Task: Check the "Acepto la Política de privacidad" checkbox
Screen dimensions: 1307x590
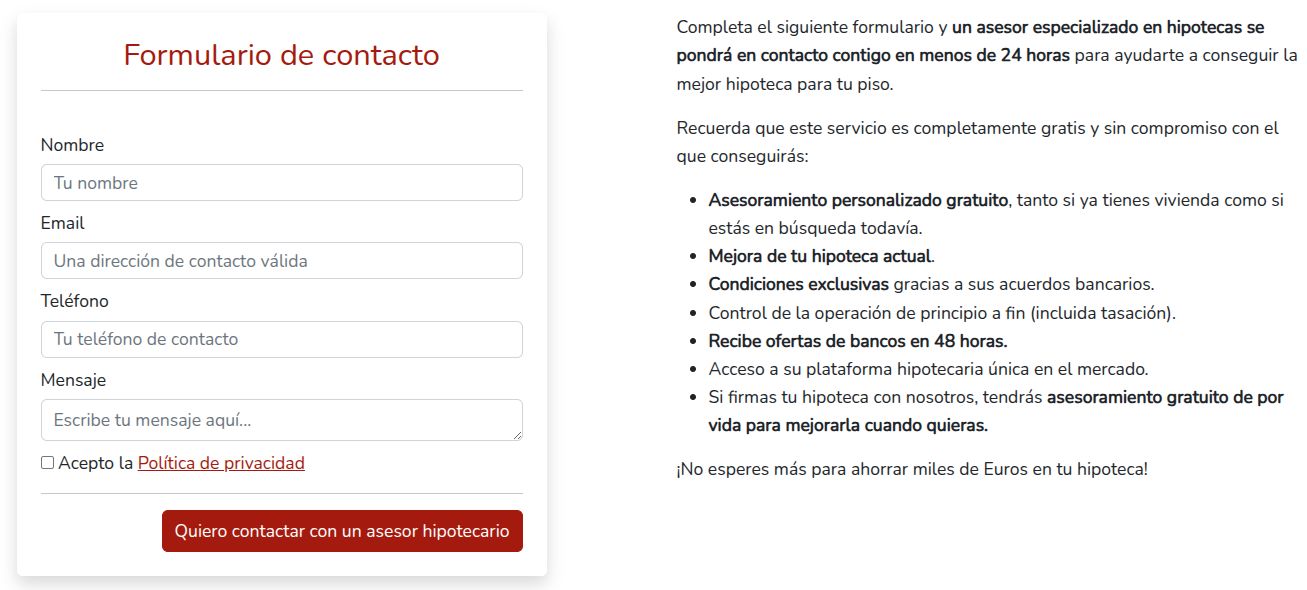Action: click(x=46, y=462)
